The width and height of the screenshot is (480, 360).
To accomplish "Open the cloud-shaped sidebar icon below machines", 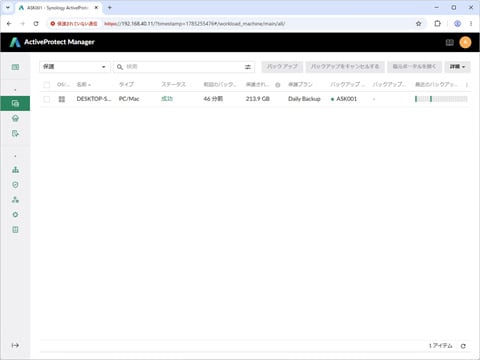I will [15, 118].
